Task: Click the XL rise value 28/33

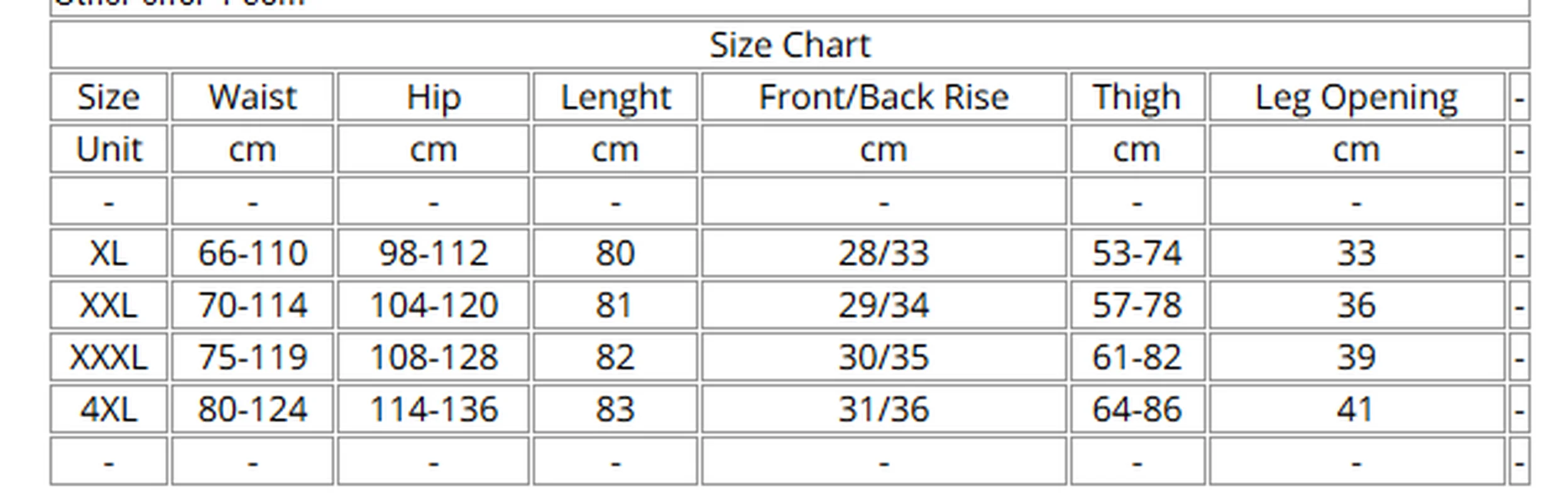Action: pyautogui.click(x=883, y=253)
